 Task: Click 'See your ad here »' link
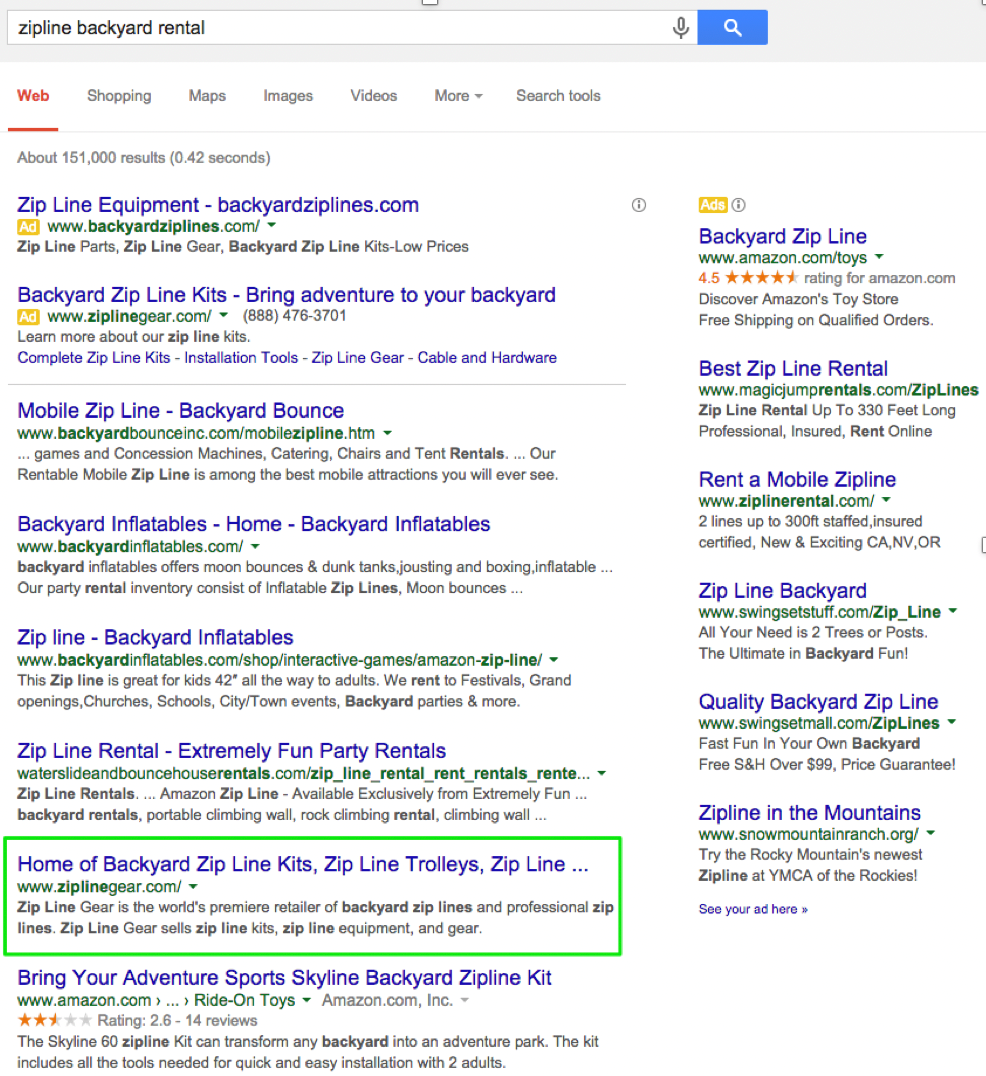pos(753,909)
